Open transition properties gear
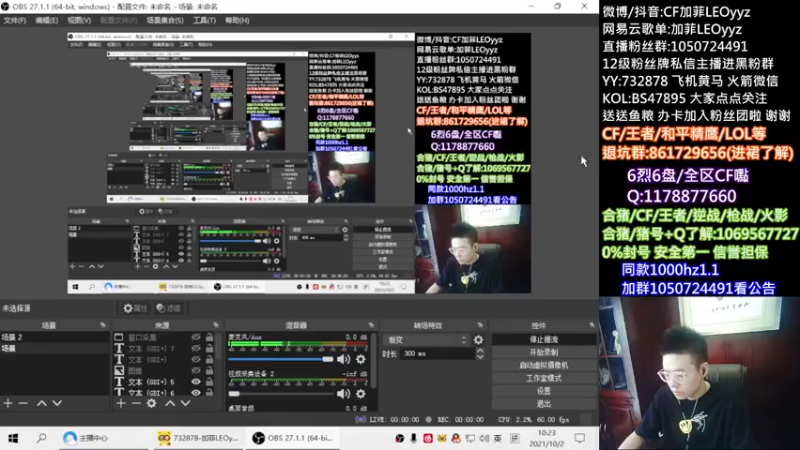The image size is (800, 450). click(478, 340)
